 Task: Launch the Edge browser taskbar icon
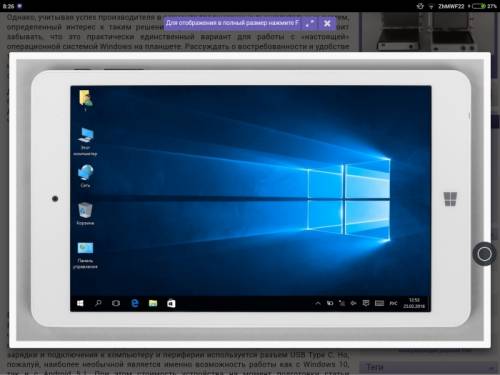(x=135, y=303)
